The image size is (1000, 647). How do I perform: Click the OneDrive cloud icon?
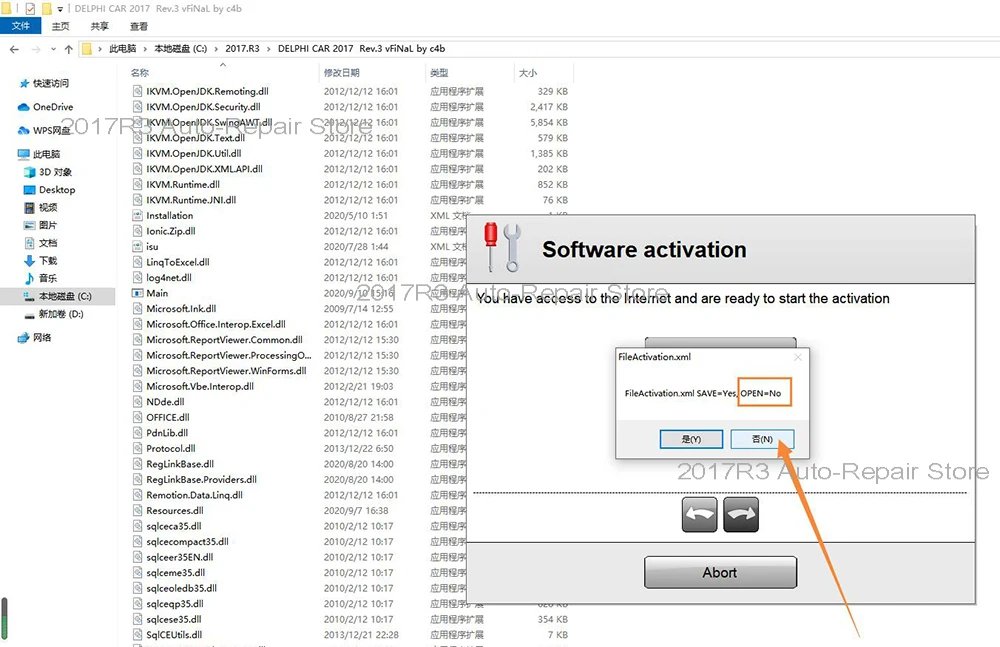(x=24, y=107)
